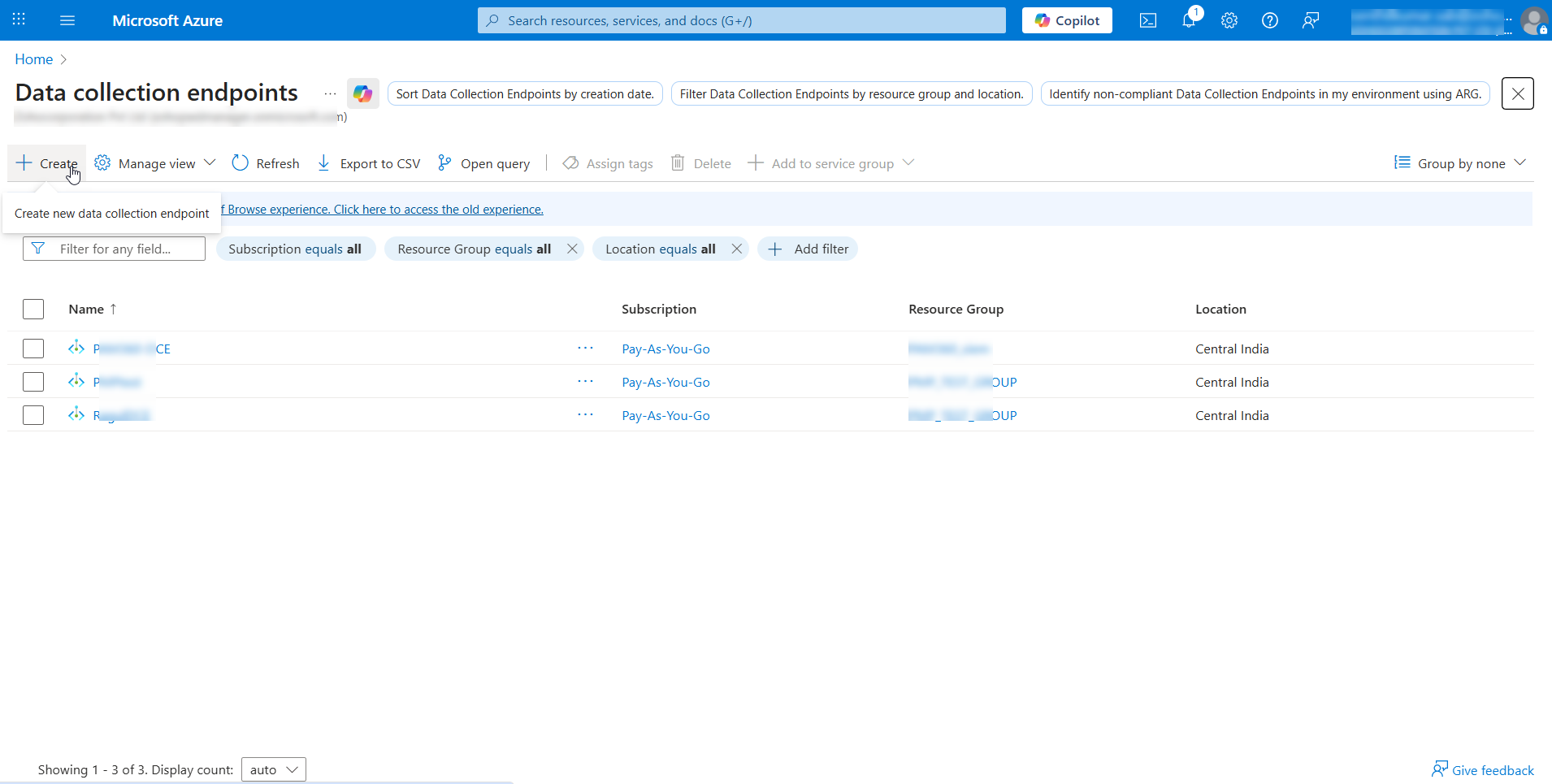Open the Group by none dropdown
Image resolution: width=1552 pixels, height=784 pixels.
click(1459, 162)
